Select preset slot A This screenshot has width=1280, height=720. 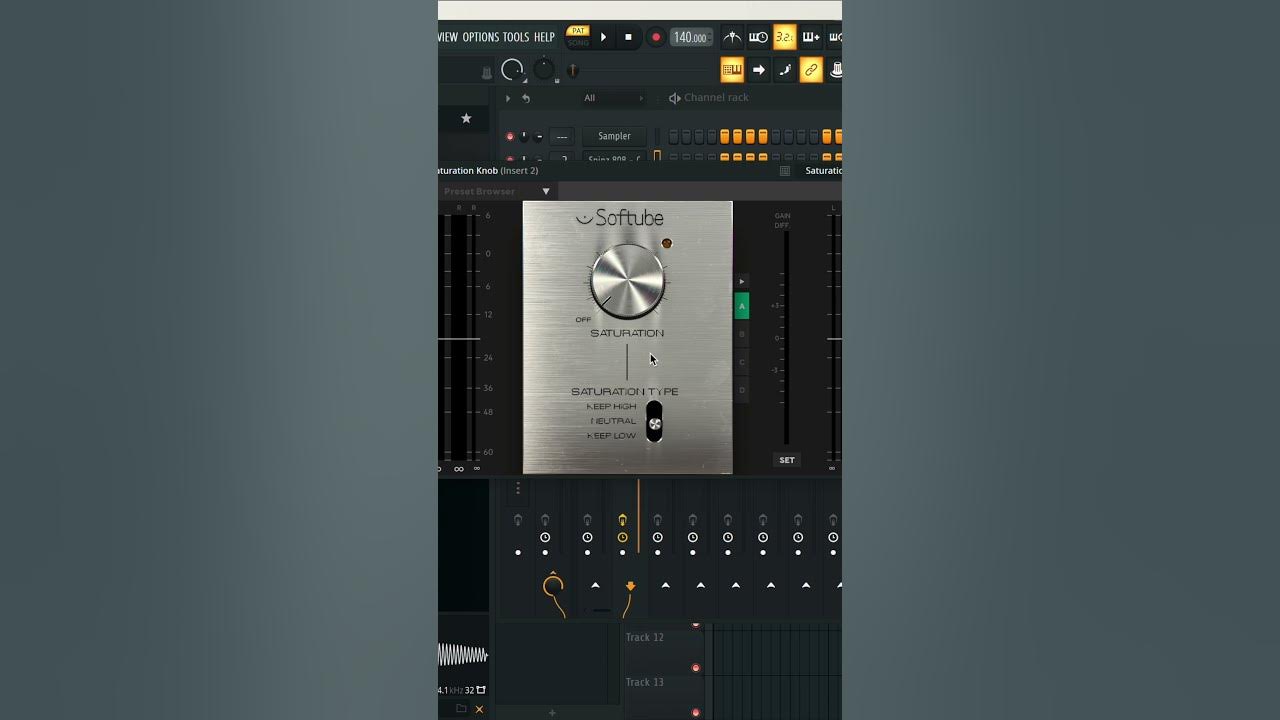pyautogui.click(x=741, y=306)
